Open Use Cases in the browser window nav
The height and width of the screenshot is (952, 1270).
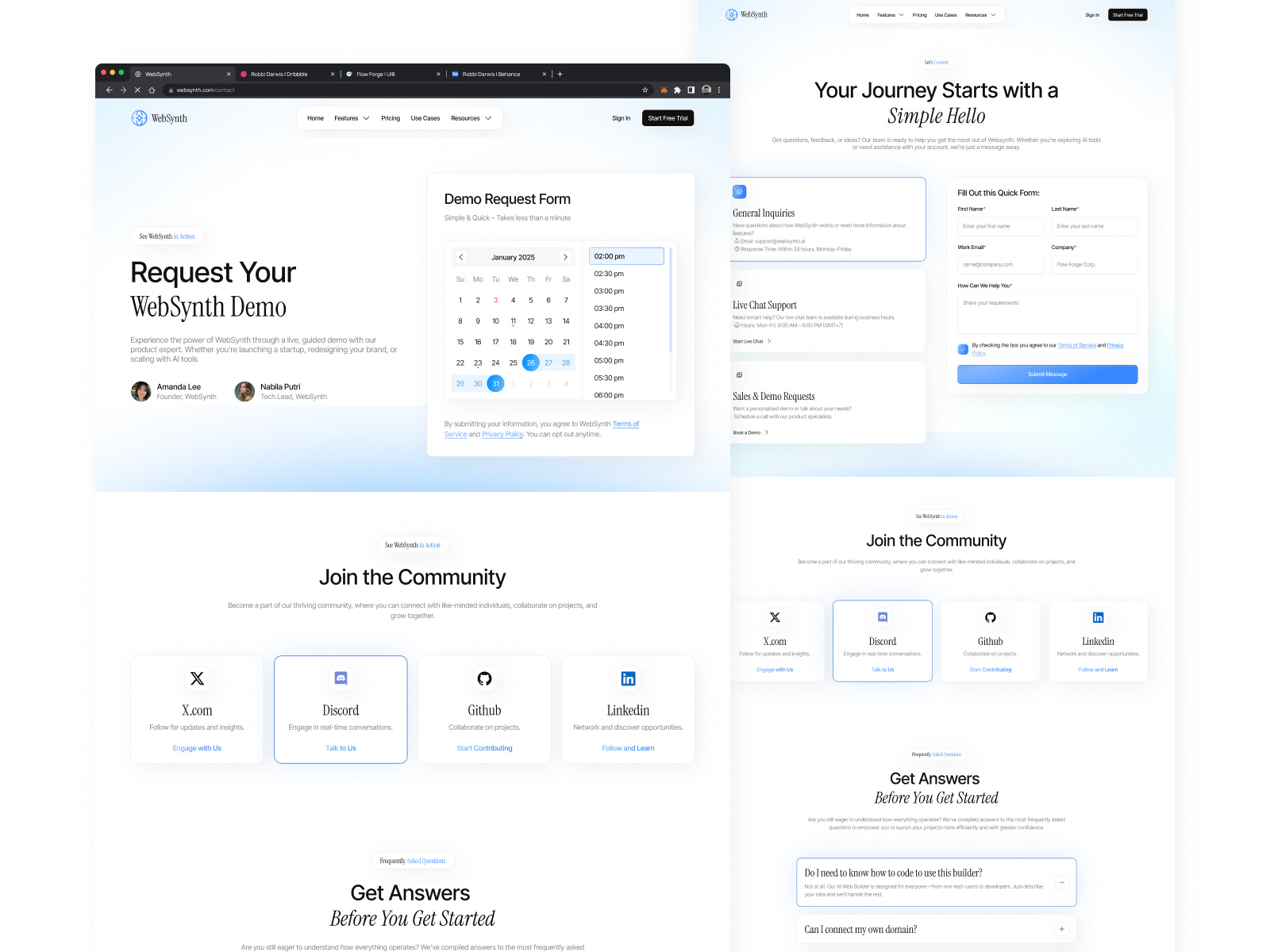(425, 118)
